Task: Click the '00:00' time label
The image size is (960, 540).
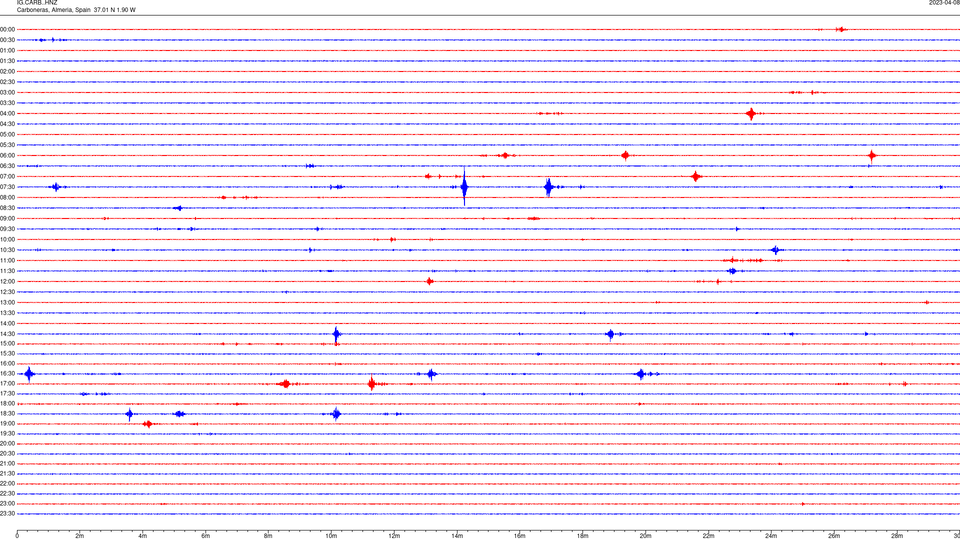Action: pos(7,29)
